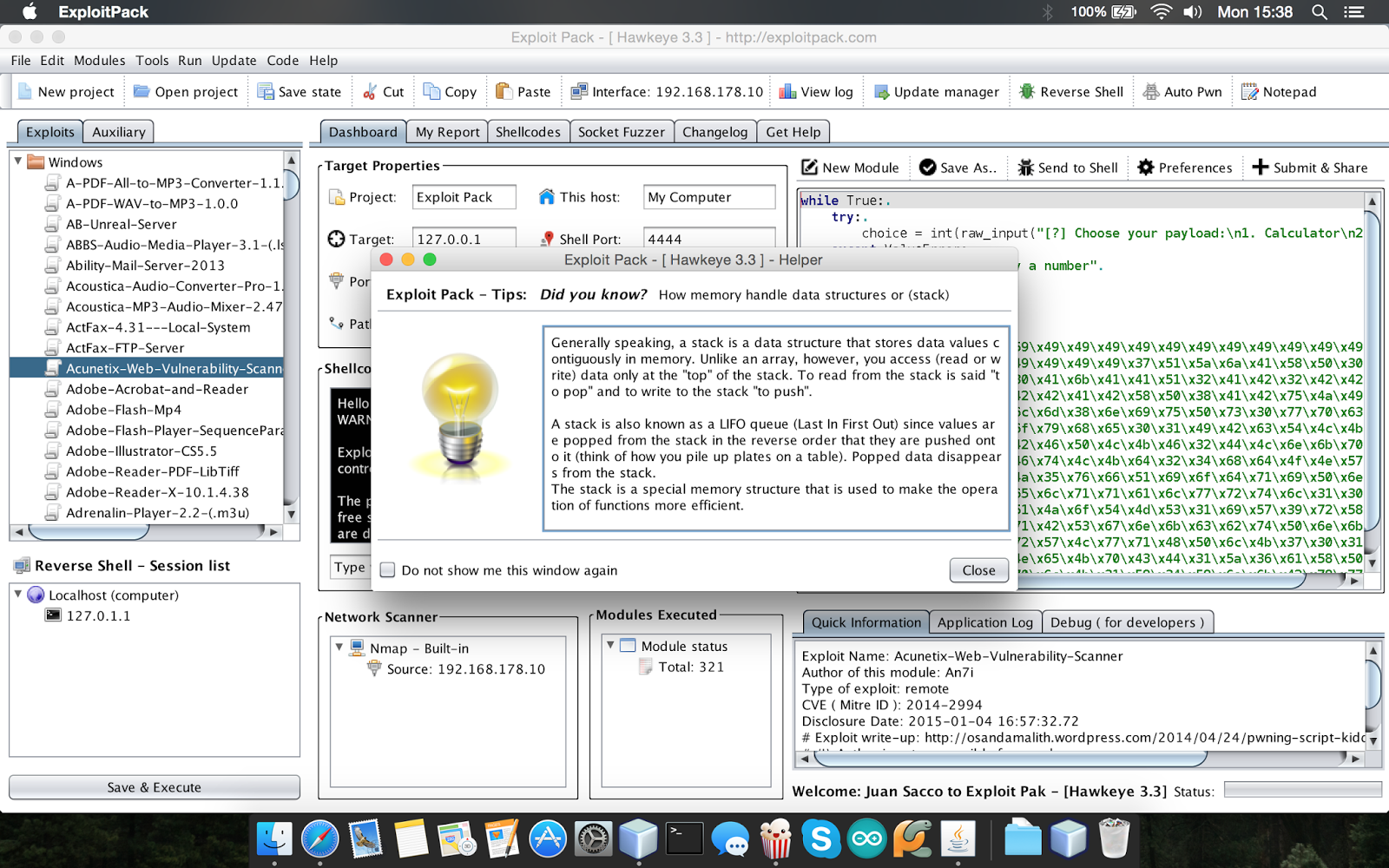Open the File menu
The width and height of the screenshot is (1389, 868).
point(21,61)
